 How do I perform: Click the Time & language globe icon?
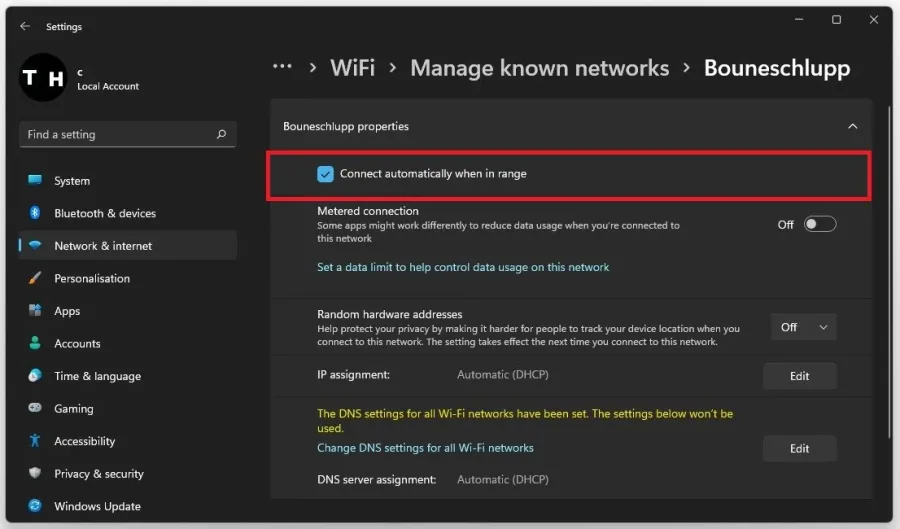pyautogui.click(x=35, y=375)
